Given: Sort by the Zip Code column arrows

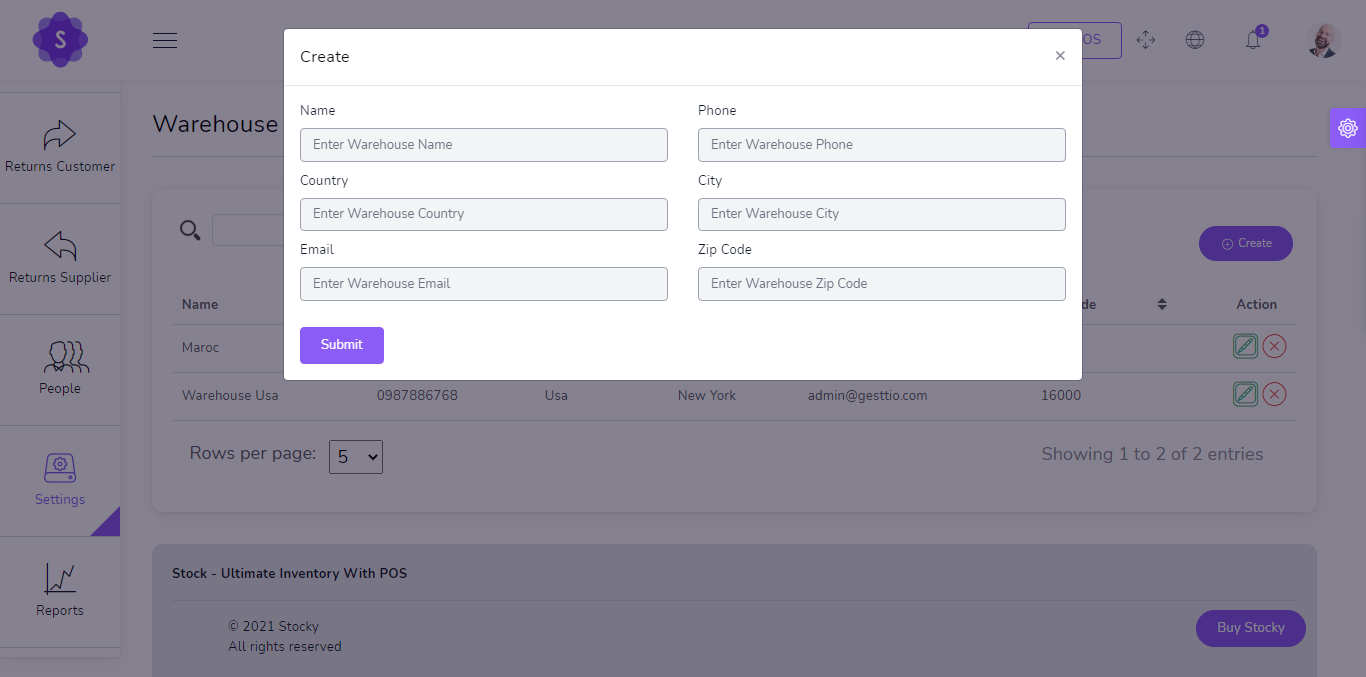Looking at the screenshot, I should point(1162,304).
